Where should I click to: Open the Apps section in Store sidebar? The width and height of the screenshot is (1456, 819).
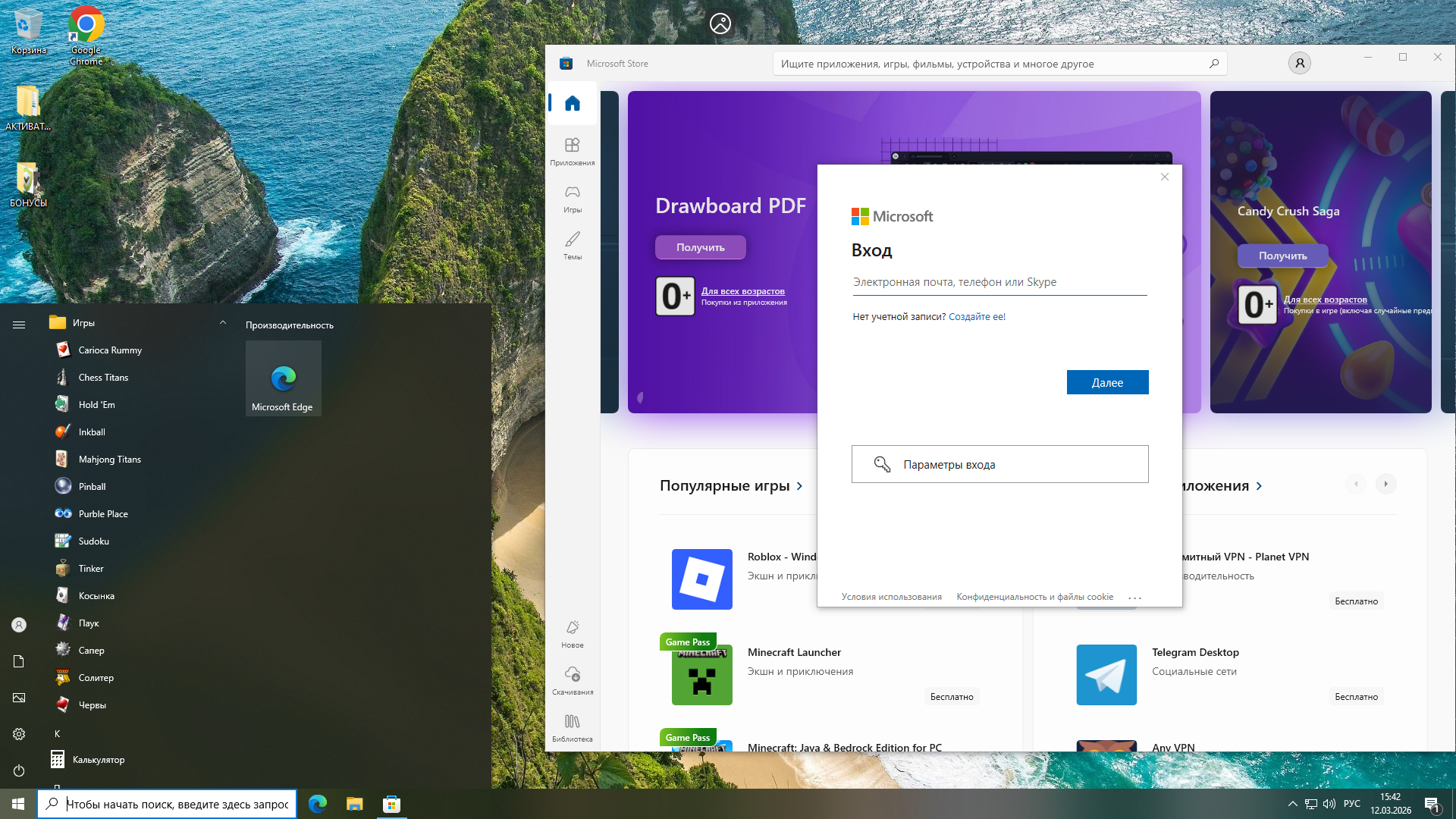point(573,150)
